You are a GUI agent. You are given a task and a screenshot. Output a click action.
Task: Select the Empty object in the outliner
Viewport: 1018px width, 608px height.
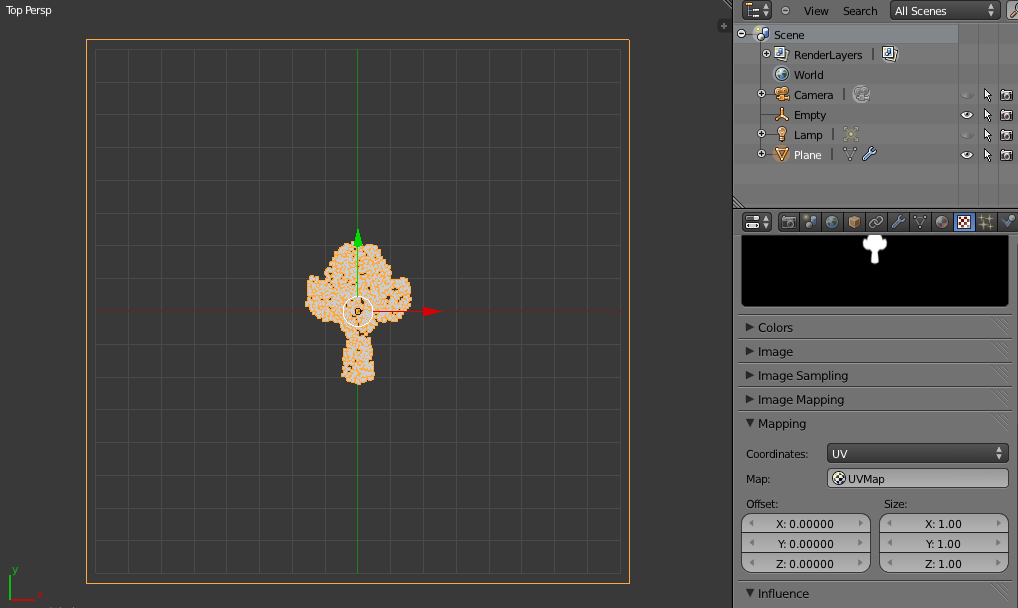810,116
